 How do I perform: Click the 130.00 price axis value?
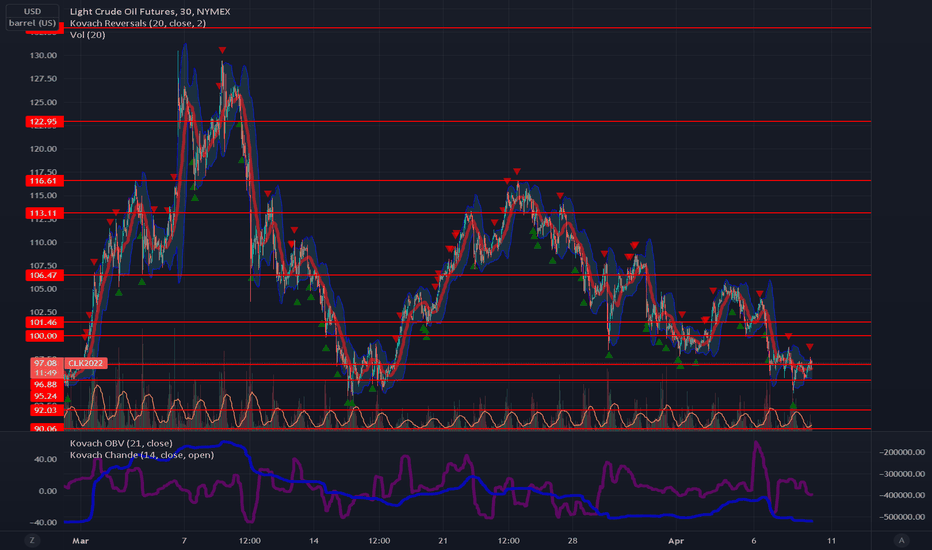click(43, 55)
